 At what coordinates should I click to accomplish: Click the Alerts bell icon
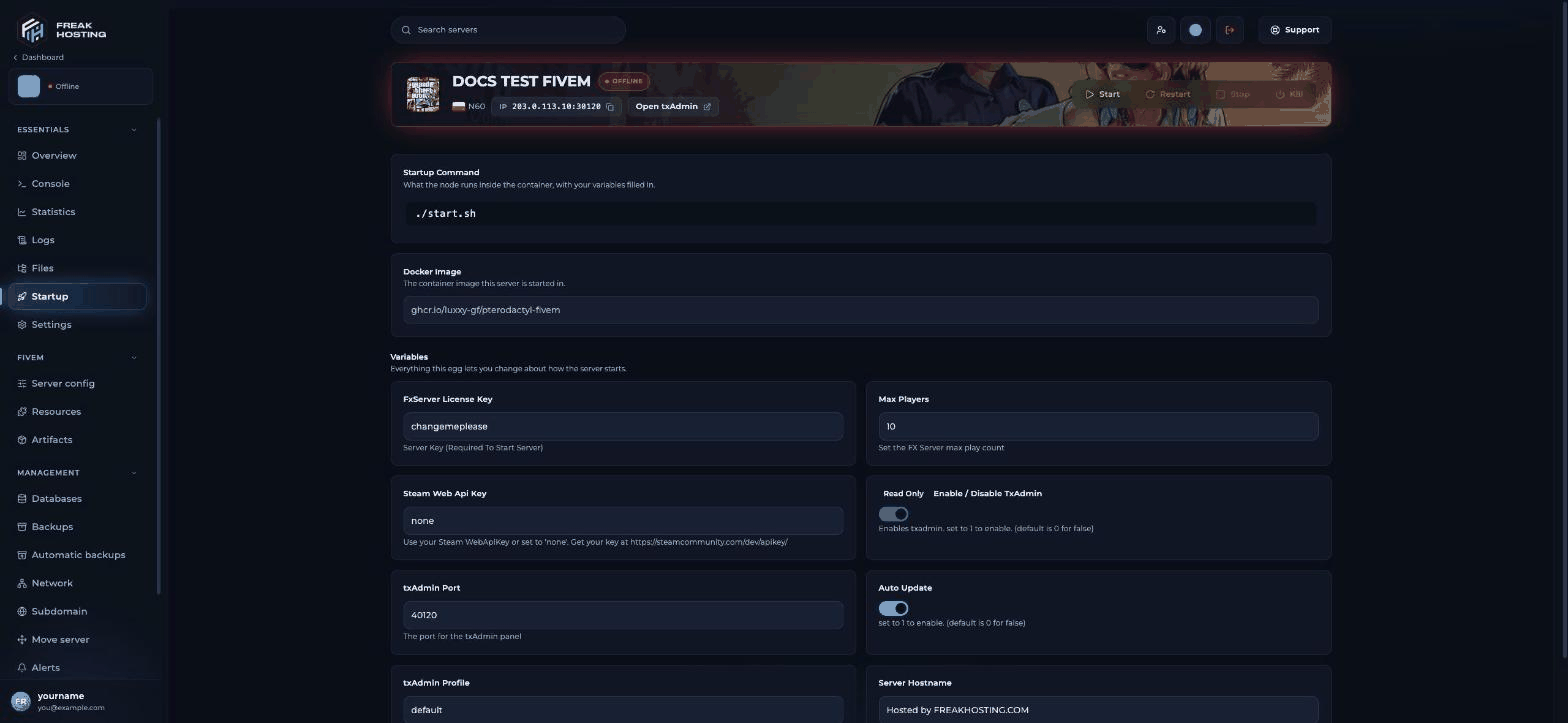[x=22, y=668]
